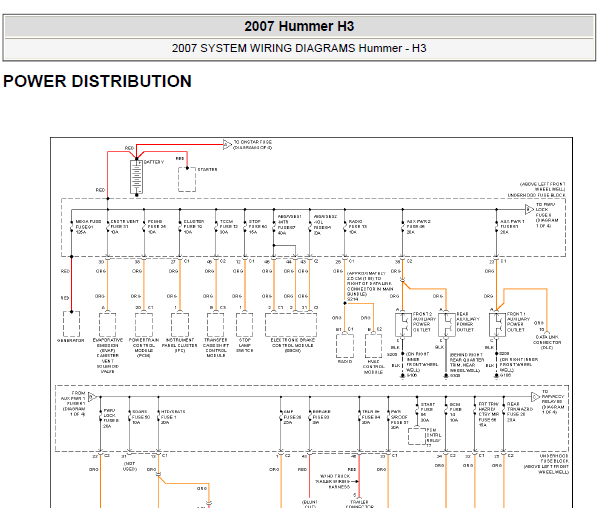The width and height of the screenshot is (600, 508).
Task: Click the battery symbol in the diagram
Action: (137, 177)
